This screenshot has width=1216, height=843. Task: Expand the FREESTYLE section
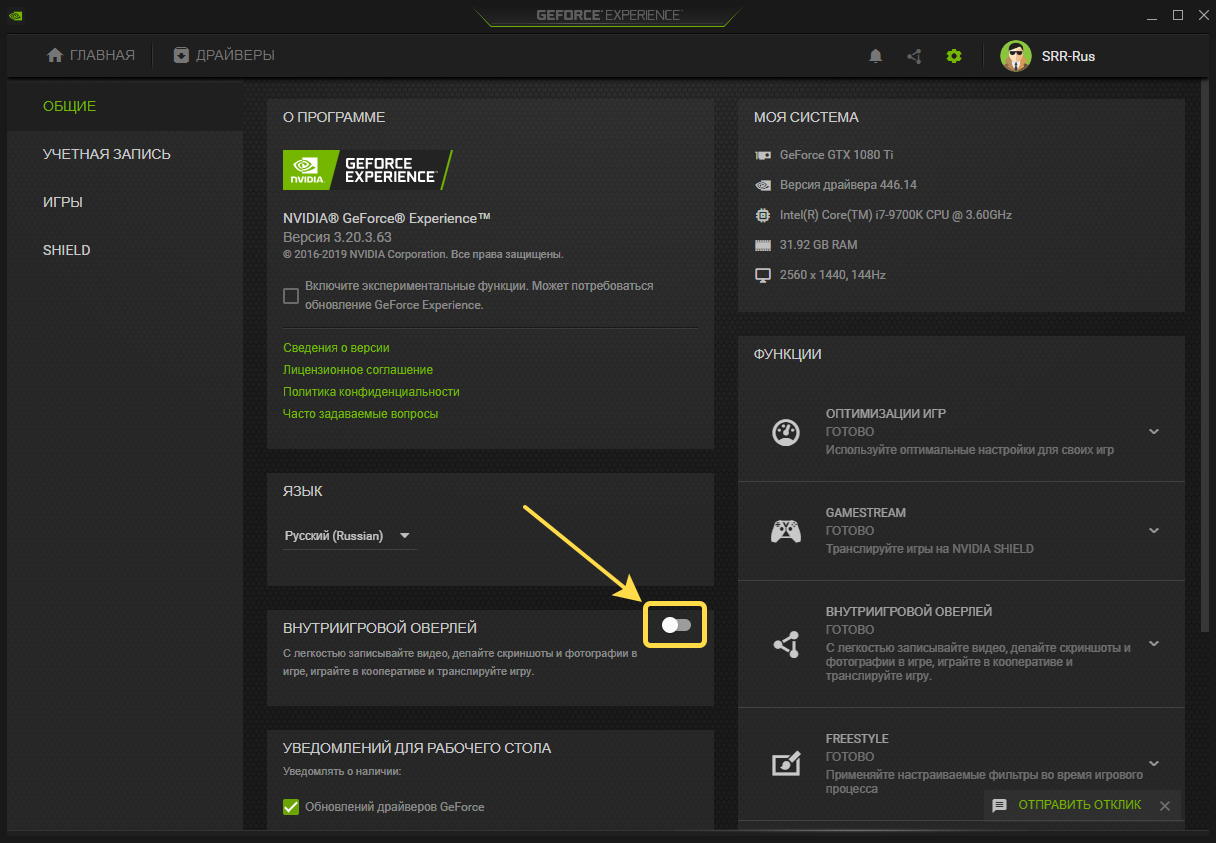point(1154,764)
